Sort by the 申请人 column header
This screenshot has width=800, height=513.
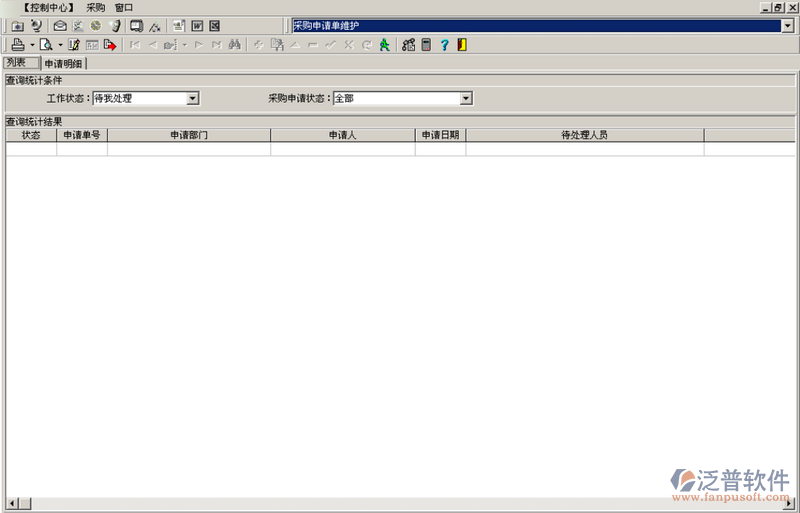pos(342,135)
